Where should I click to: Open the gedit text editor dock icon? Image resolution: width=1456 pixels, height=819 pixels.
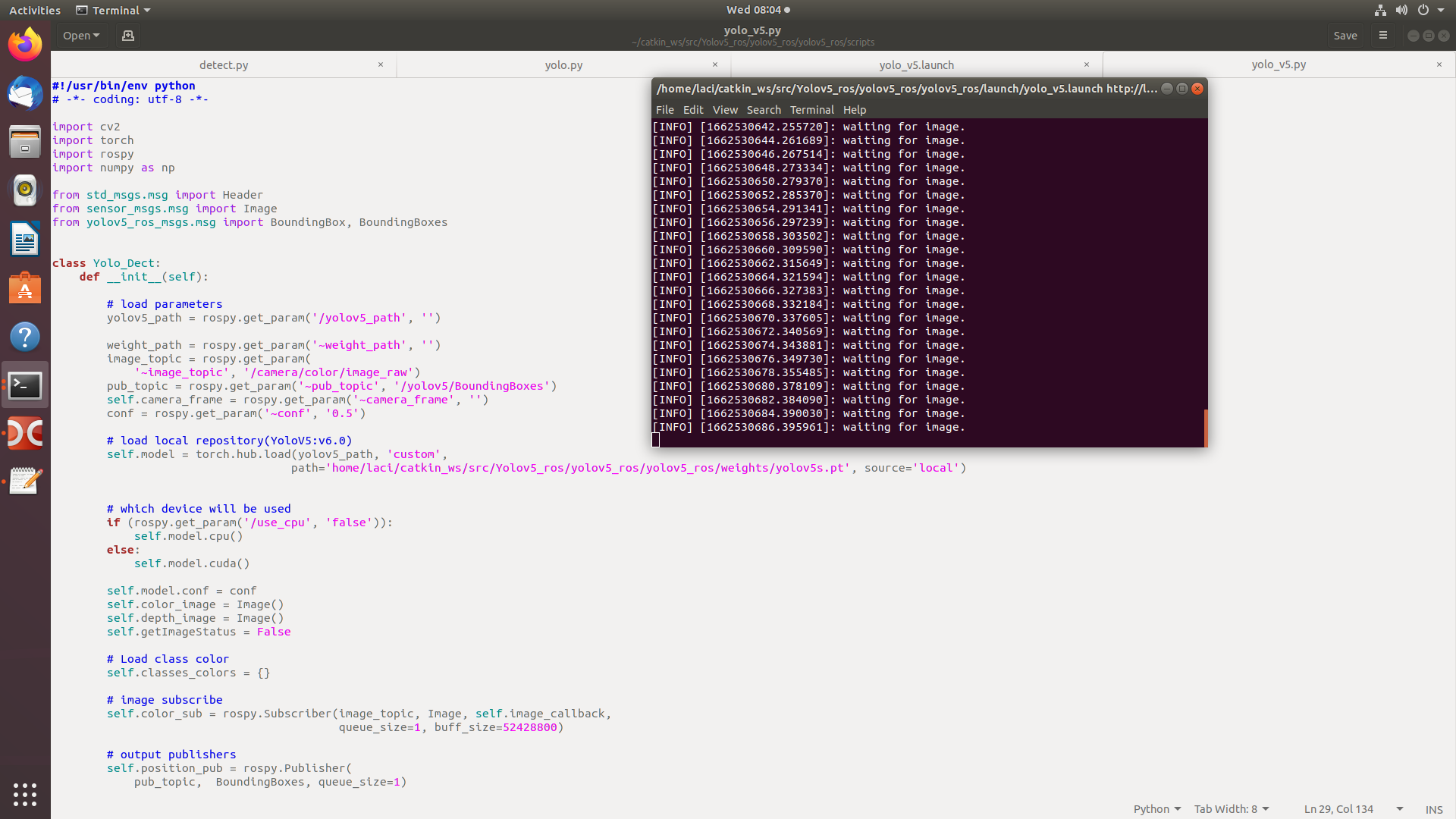pyautogui.click(x=25, y=480)
